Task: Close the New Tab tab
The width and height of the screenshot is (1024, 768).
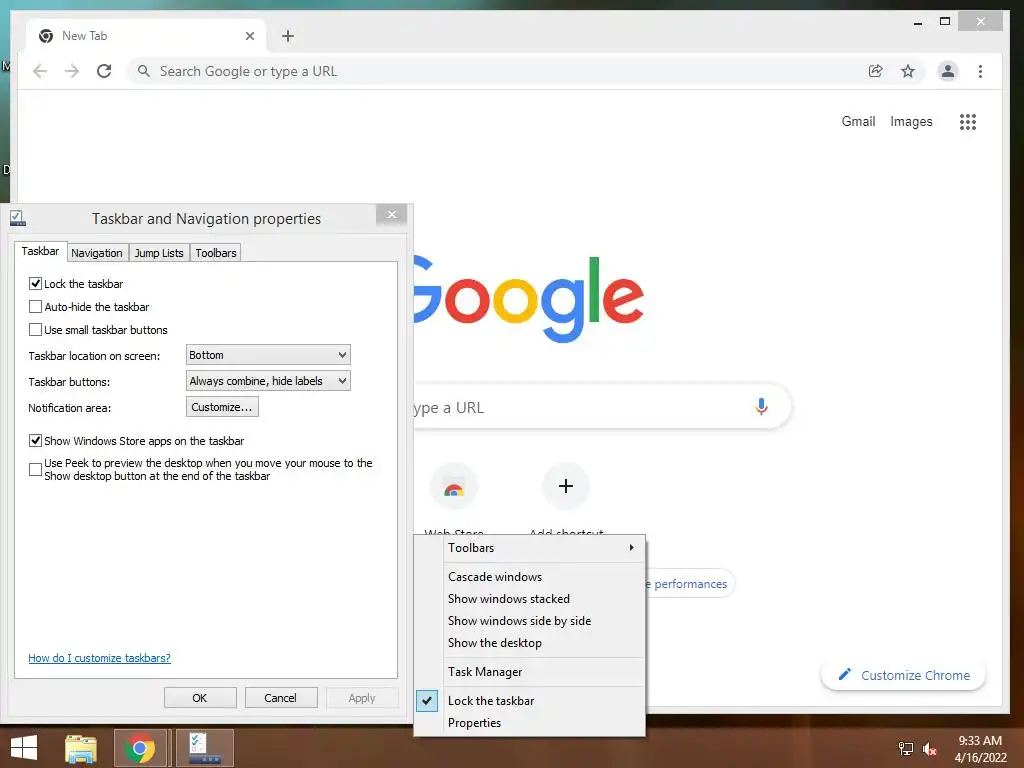Action: 249,36
